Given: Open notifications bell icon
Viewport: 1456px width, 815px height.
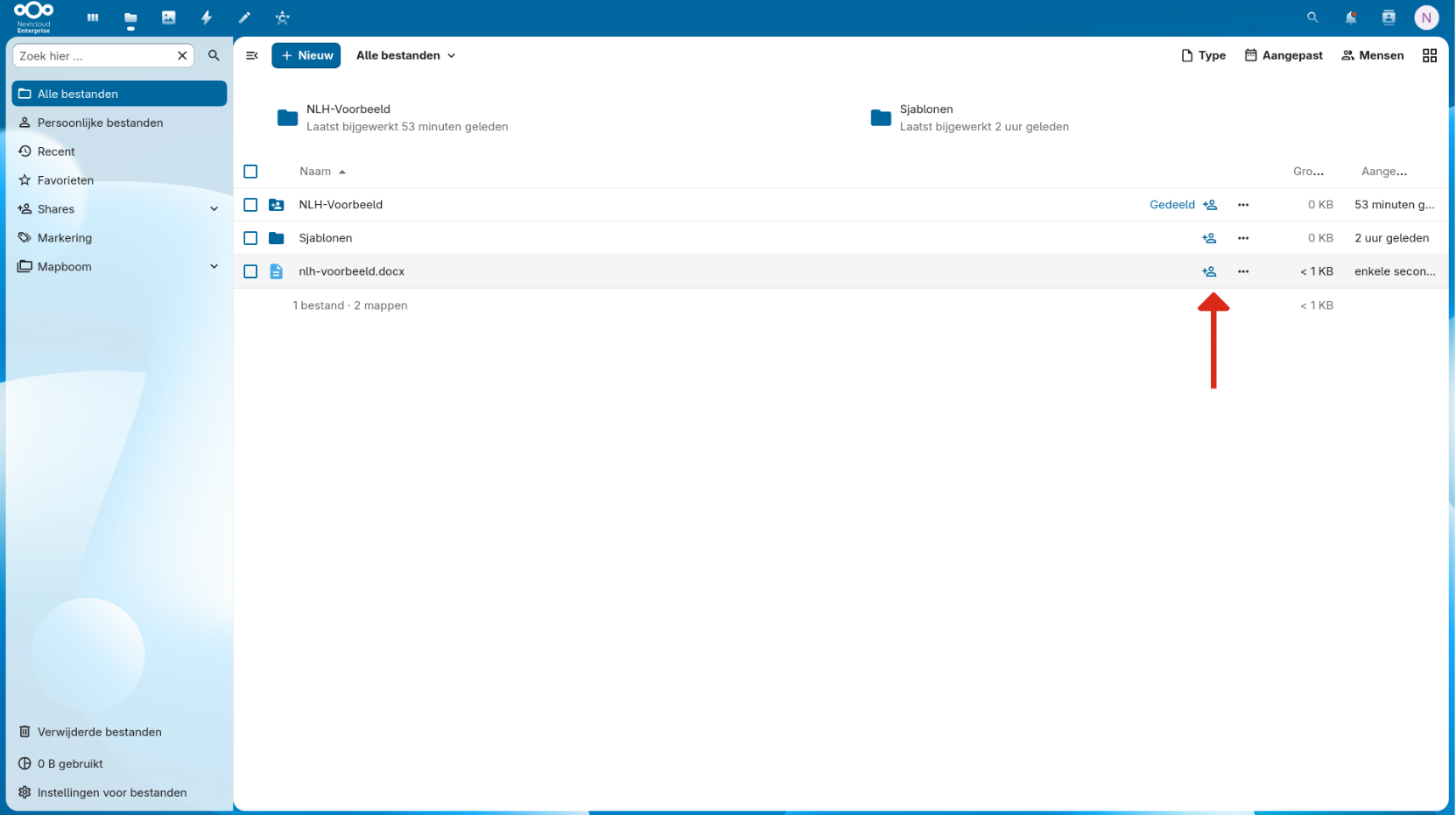Looking at the screenshot, I should pos(1351,18).
